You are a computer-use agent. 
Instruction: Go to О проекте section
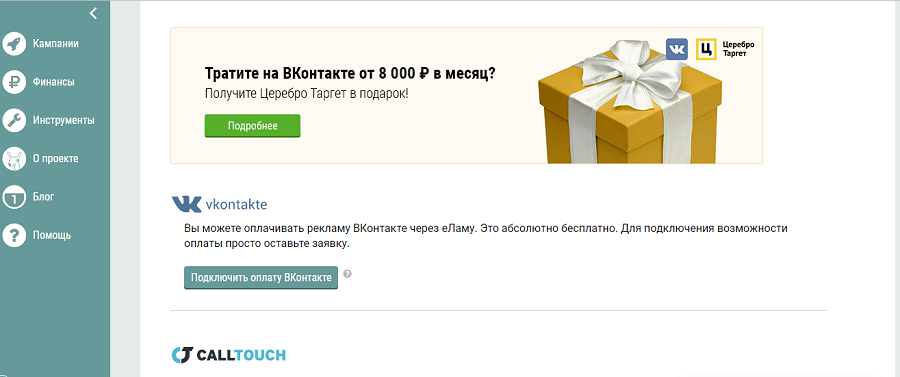[x=56, y=159]
